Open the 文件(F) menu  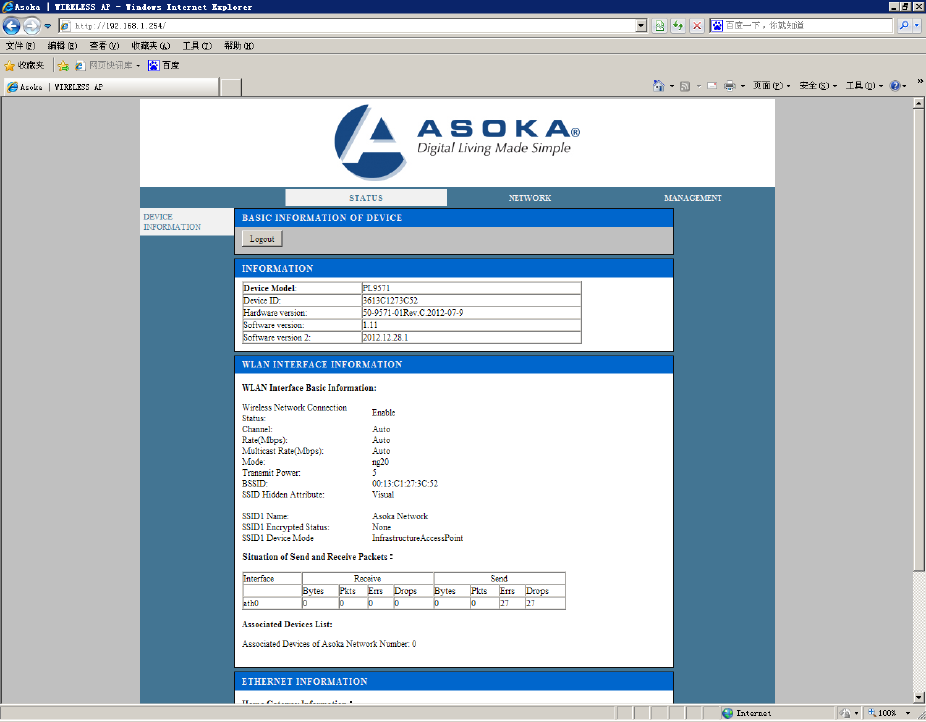click(x=20, y=45)
